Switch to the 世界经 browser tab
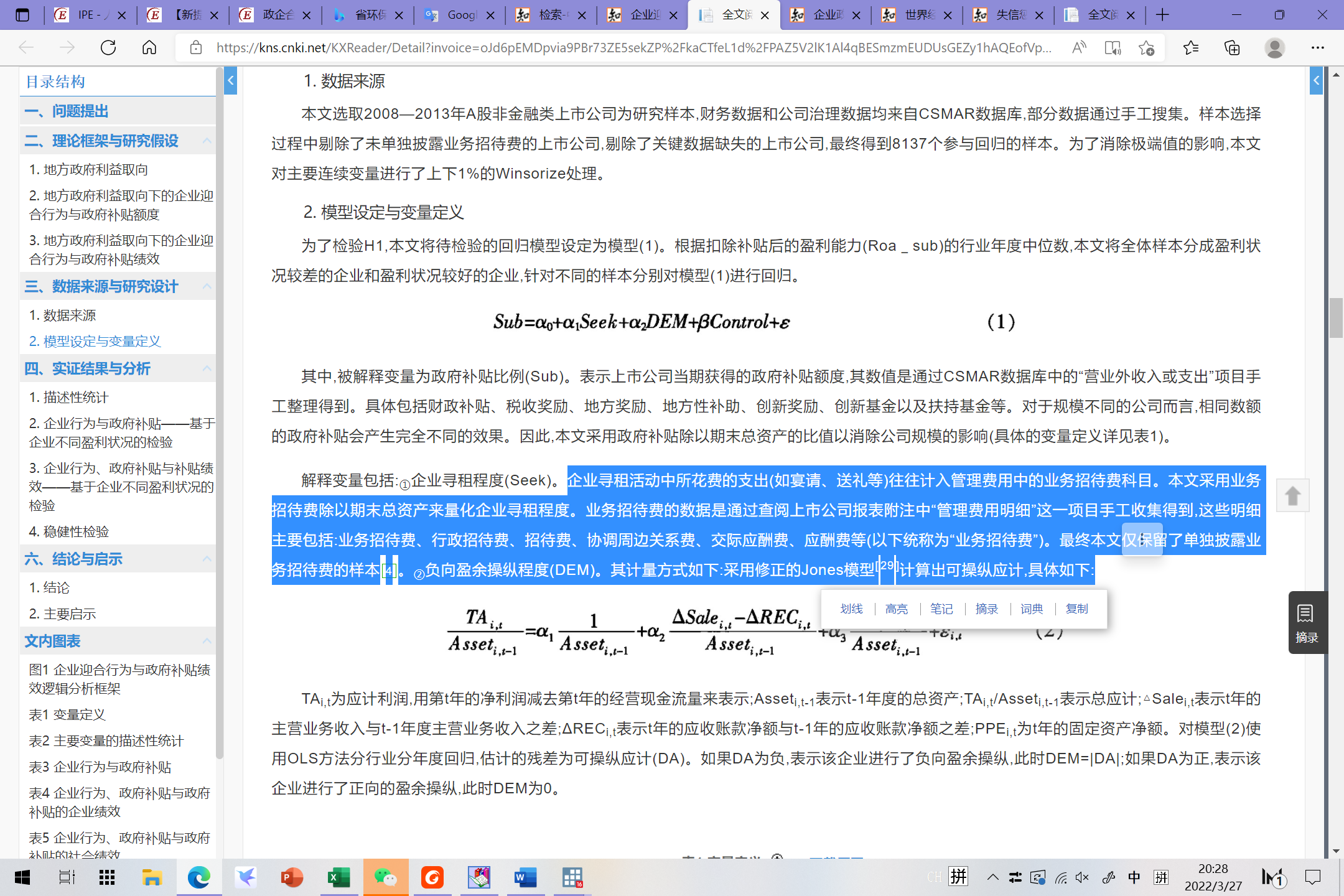 (x=916, y=15)
